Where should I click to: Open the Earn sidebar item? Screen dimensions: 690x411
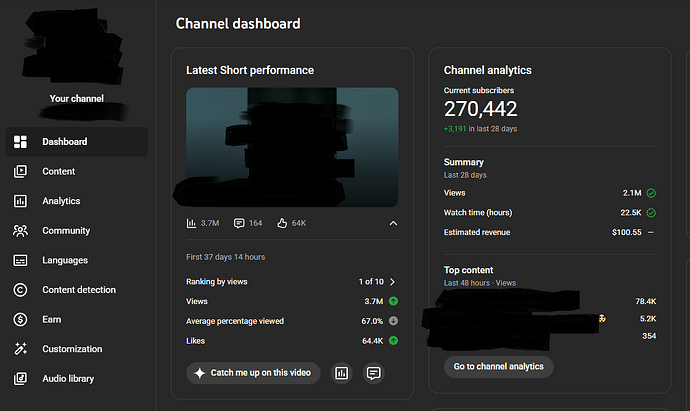[77, 319]
